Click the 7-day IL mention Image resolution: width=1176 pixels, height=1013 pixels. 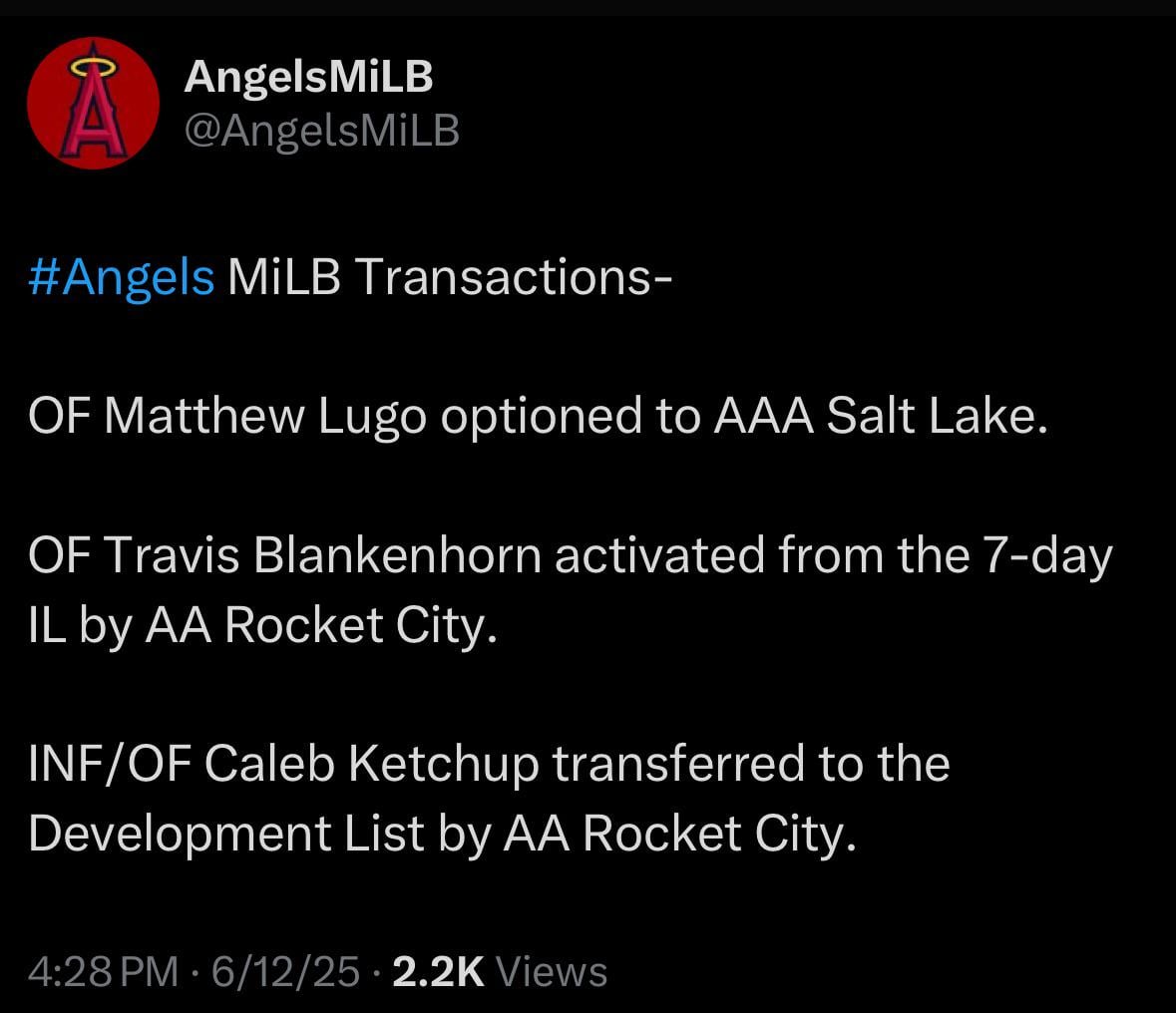[x=1042, y=557]
